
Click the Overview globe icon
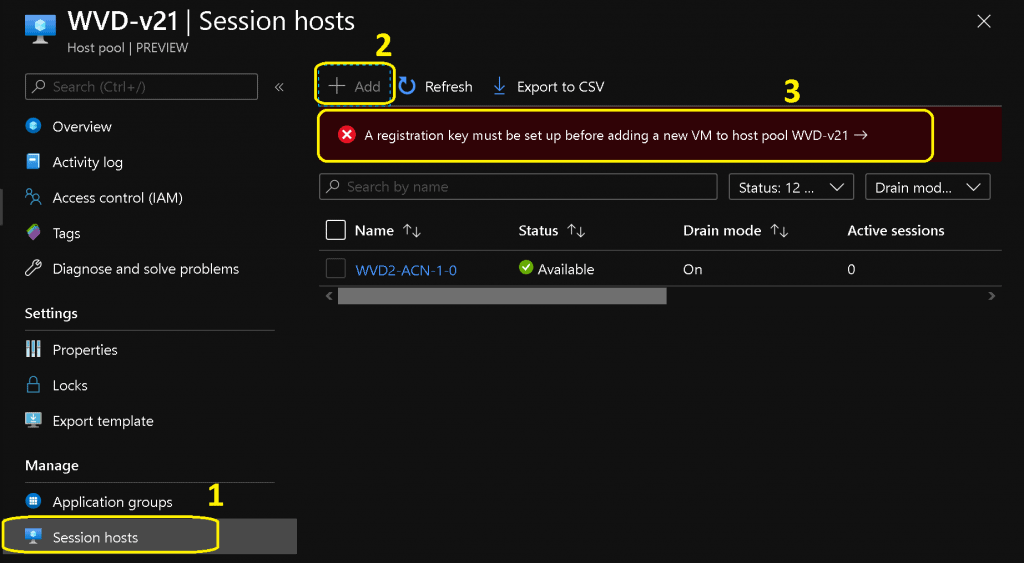click(x=33, y=125)
